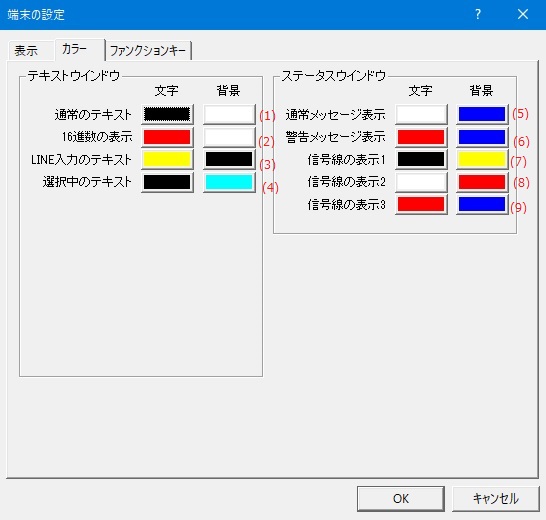546x520 pixels.
Task: Open the yellow 文字 swatch for LINE入力のテキスト
Action: click(167, 160)
